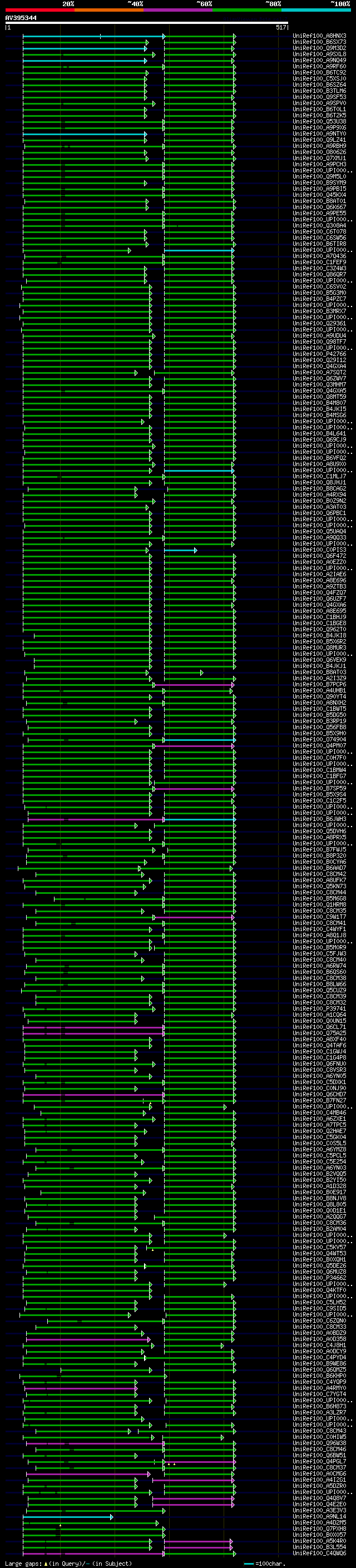Click the orange ~40% identity legend bar
This screenshot has width=356, height=1568.
coord(109,10)
